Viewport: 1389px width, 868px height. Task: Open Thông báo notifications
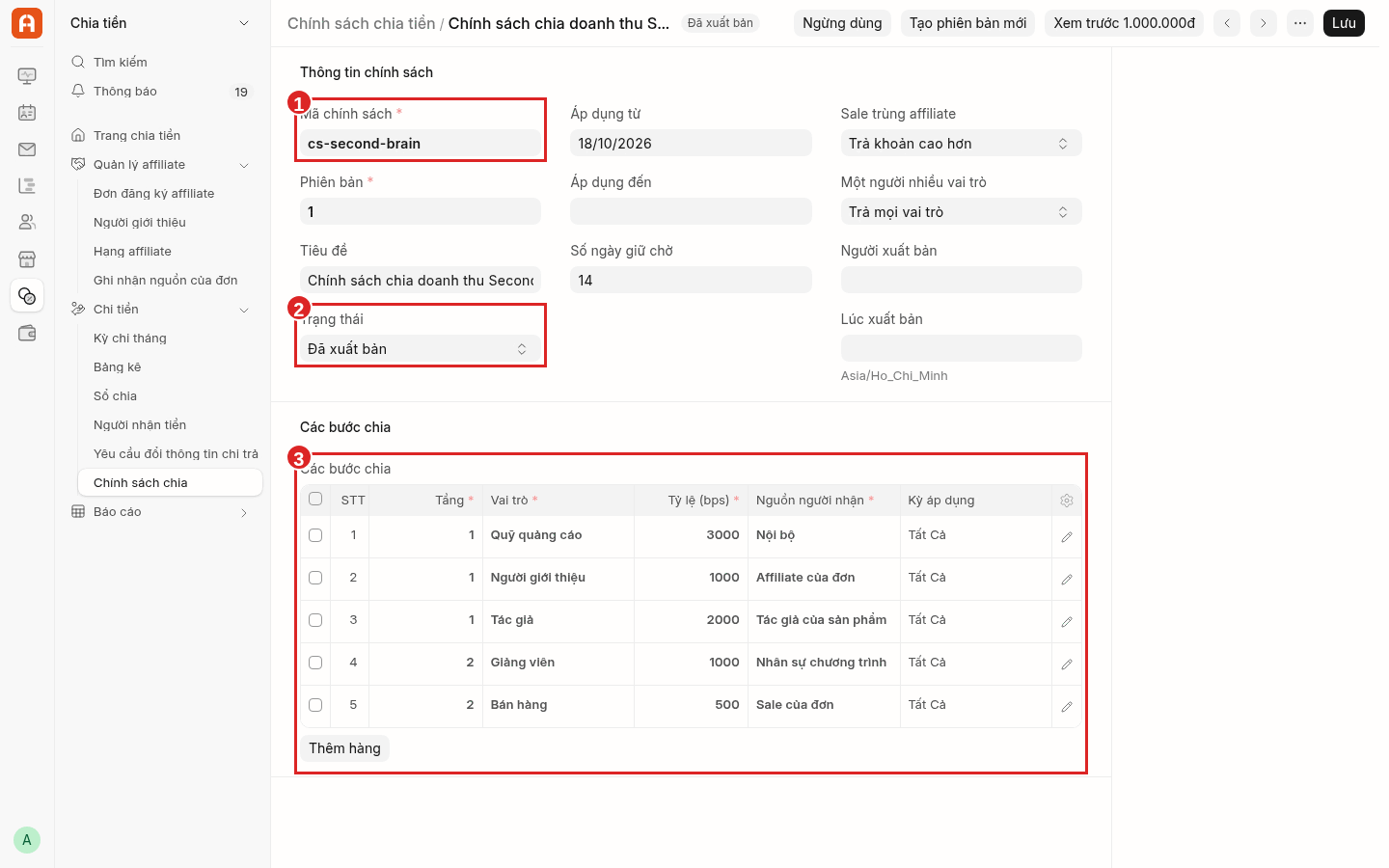(160, 92)
